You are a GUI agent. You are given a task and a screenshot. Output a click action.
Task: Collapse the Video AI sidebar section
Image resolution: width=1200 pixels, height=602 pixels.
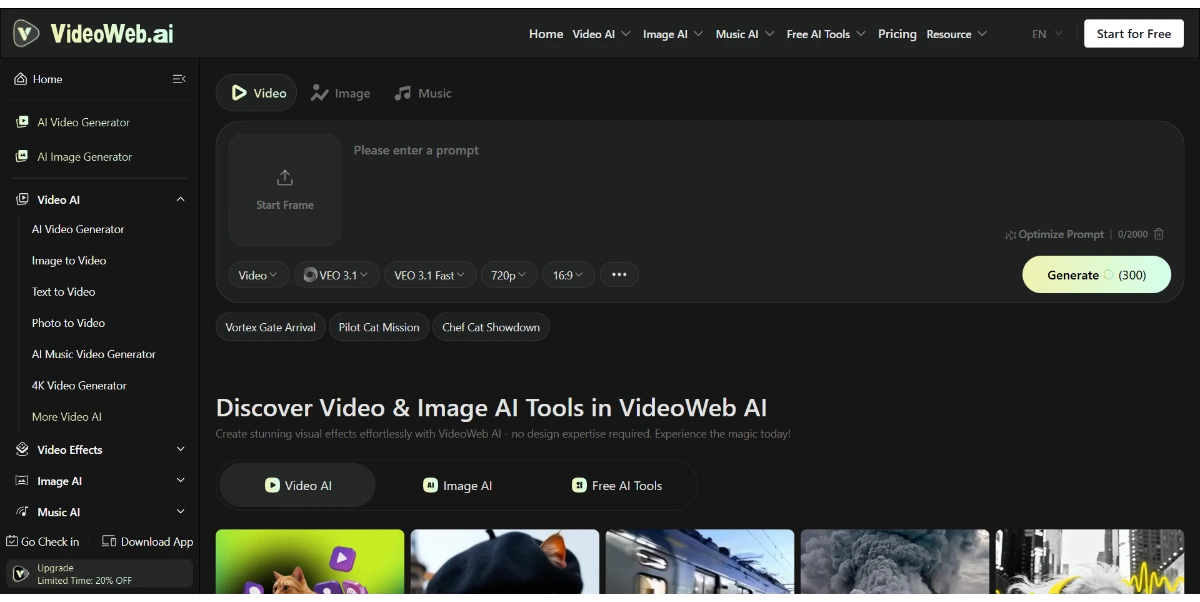[180, 200]
